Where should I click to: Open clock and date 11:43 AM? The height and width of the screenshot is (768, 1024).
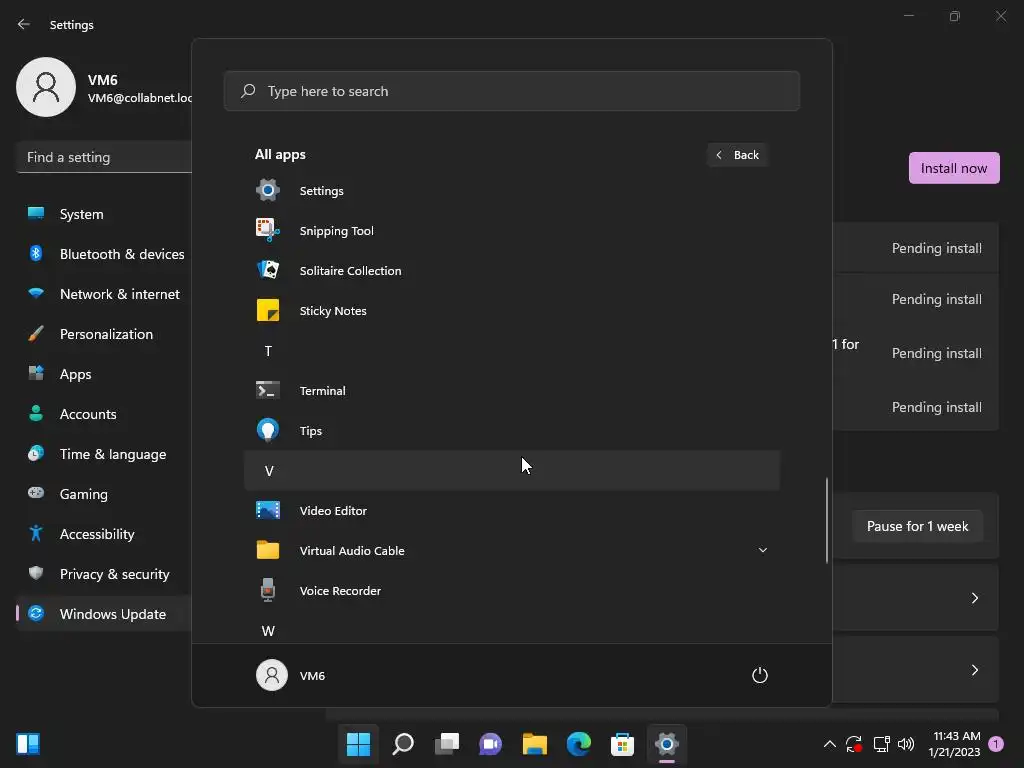tap(954, 744)
